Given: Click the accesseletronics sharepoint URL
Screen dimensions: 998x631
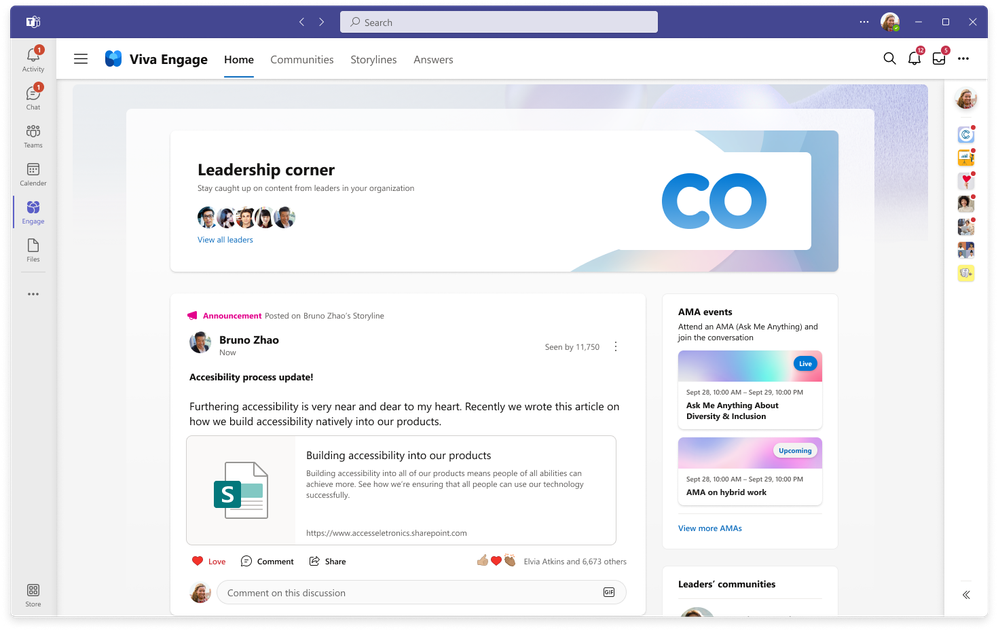Looking at the screenshot, I should pyautogui.click(x=386, y=533).
